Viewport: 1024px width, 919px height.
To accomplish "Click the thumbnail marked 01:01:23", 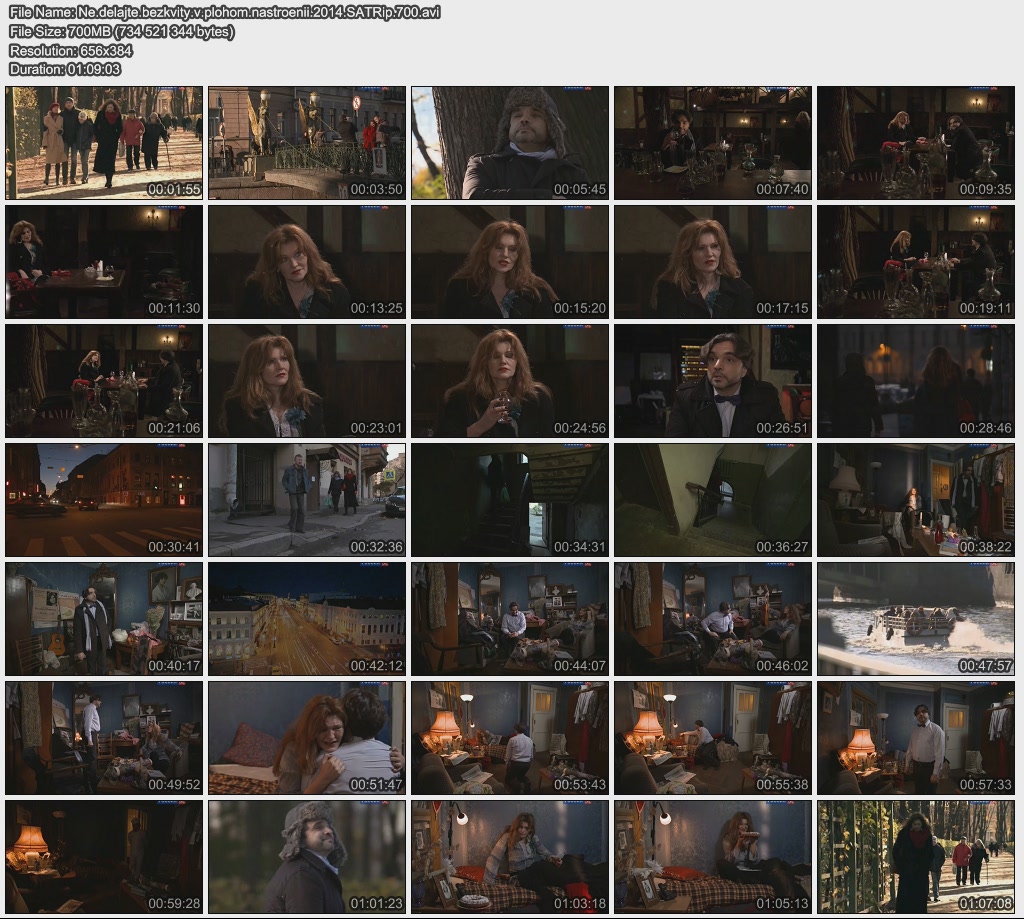I will click(307, 857).
